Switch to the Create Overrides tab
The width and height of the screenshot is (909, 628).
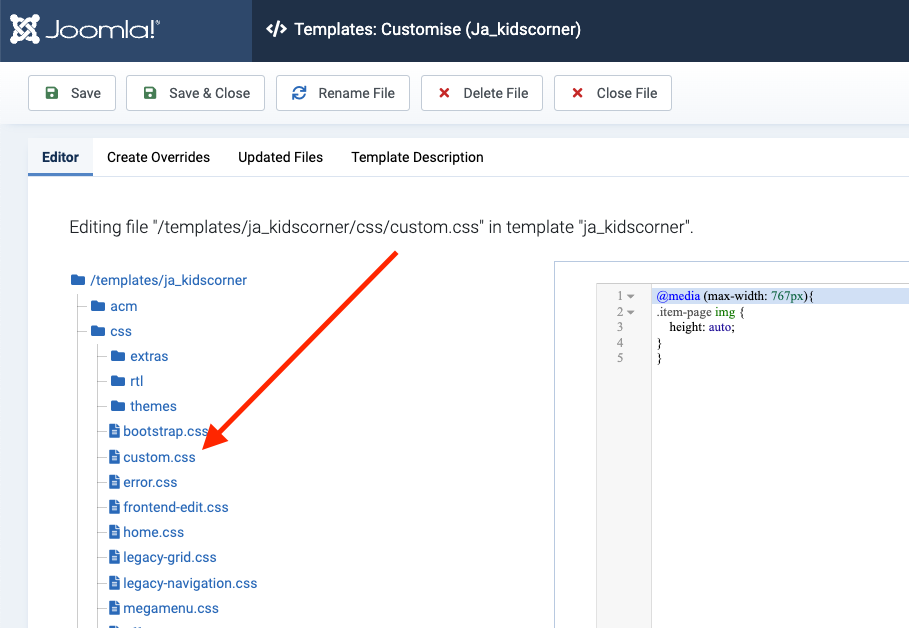158,157
